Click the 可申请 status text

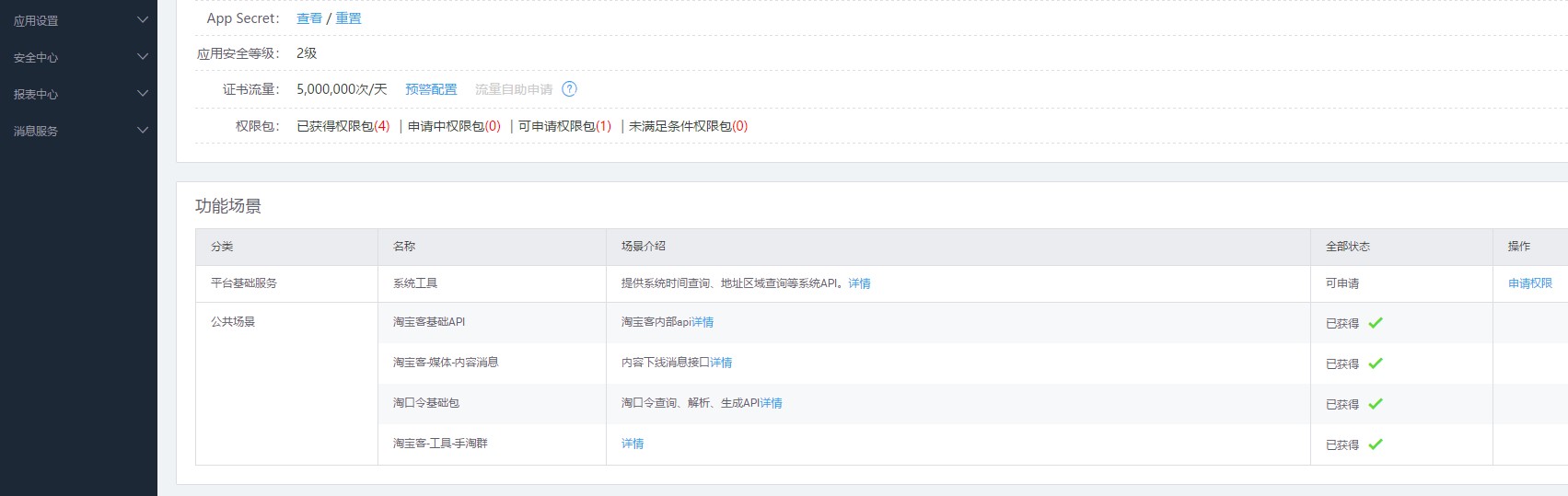click(x=1342, y=283)
